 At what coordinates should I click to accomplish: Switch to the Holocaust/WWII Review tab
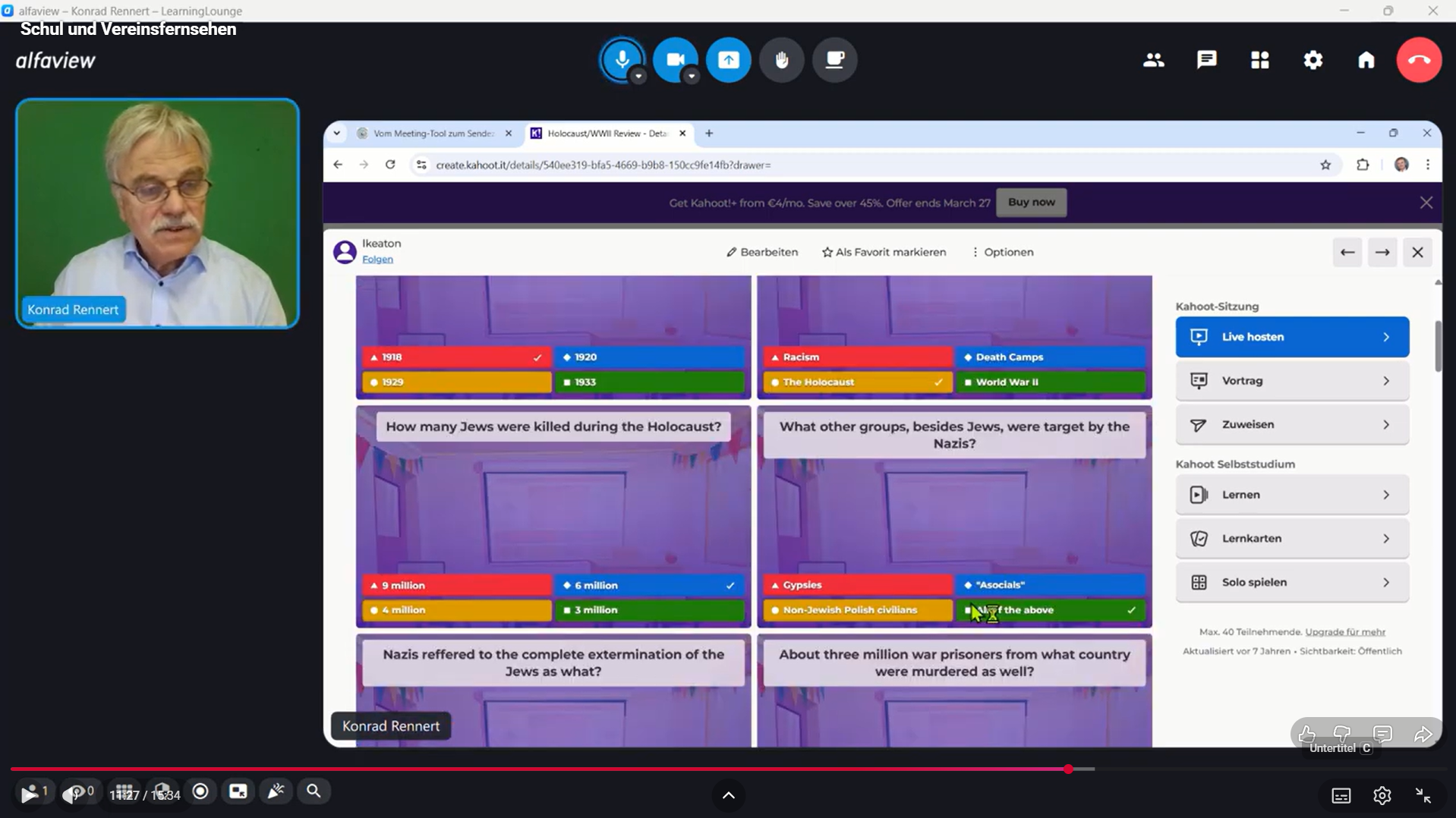pyautogui.click(x=606, y=134)
